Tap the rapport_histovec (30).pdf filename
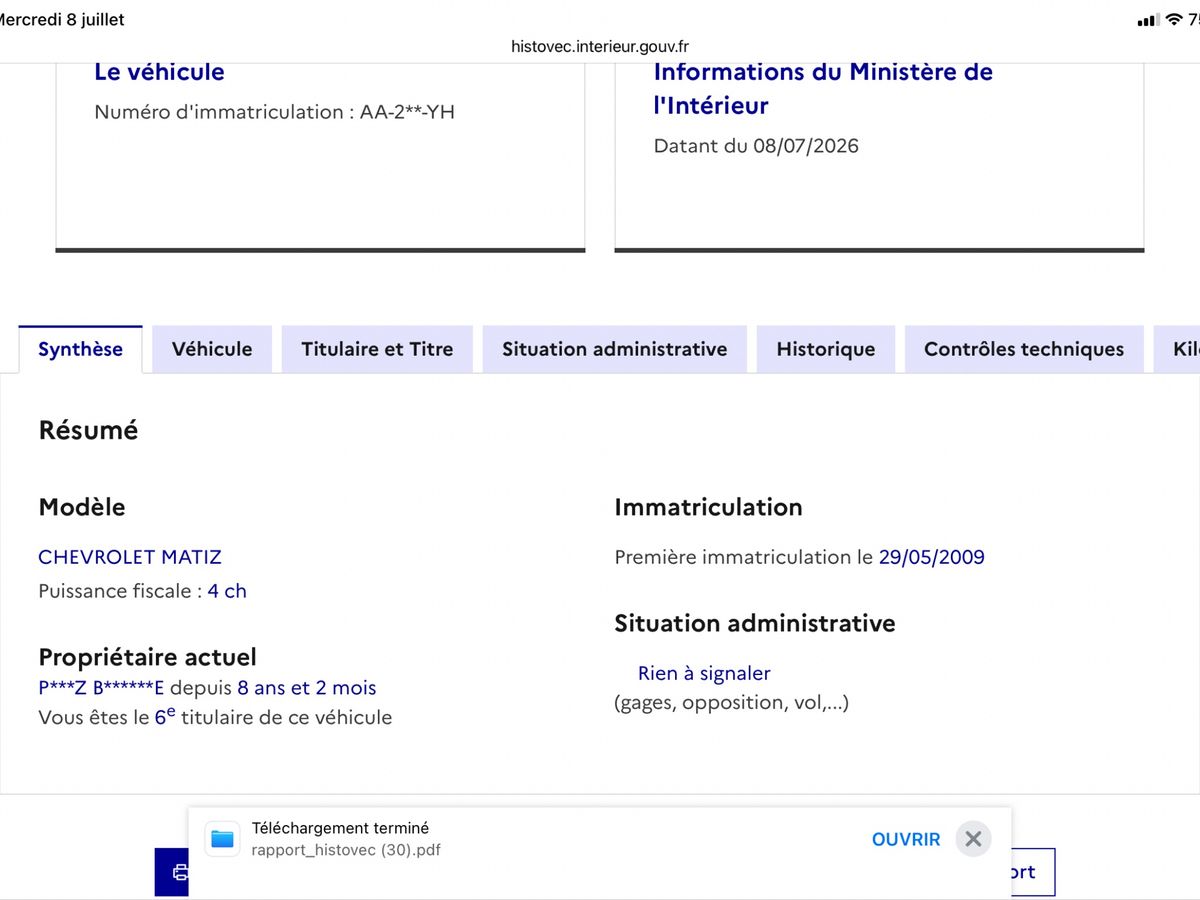This screenshot has height=900, width=1200. tap(346, 850)
